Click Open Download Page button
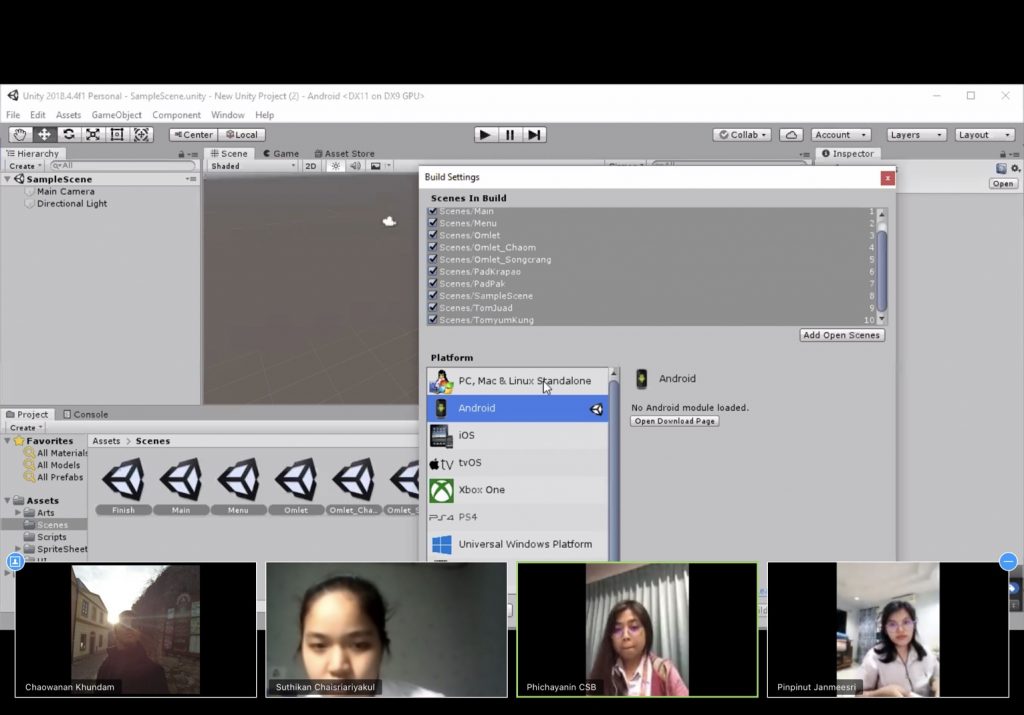The height and width of the screenshot is (715, 1024). pos(675,421)
